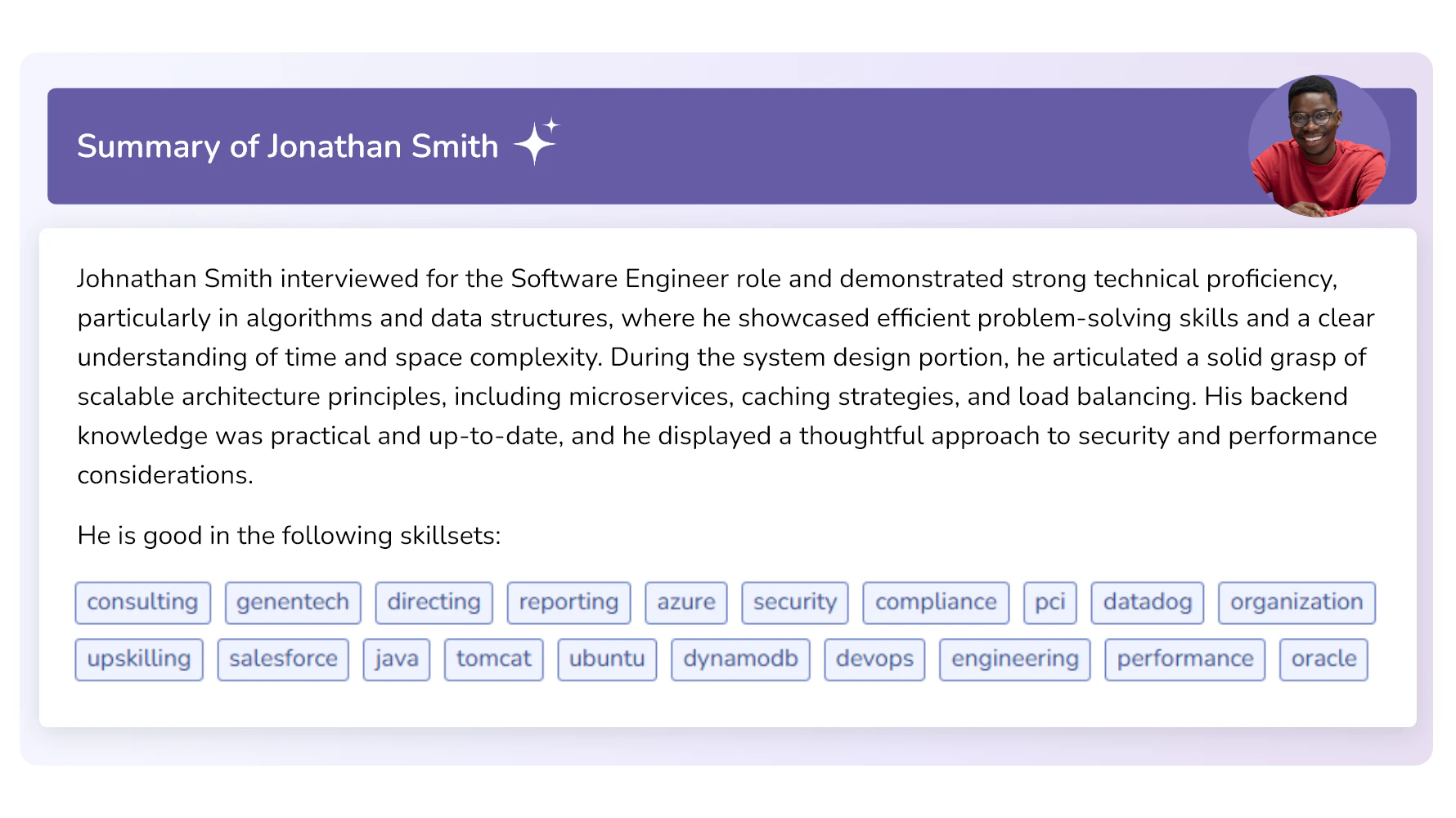Select the devops skill tag
Viewport: 1456px width, 818px height.
tap(874, 659)
